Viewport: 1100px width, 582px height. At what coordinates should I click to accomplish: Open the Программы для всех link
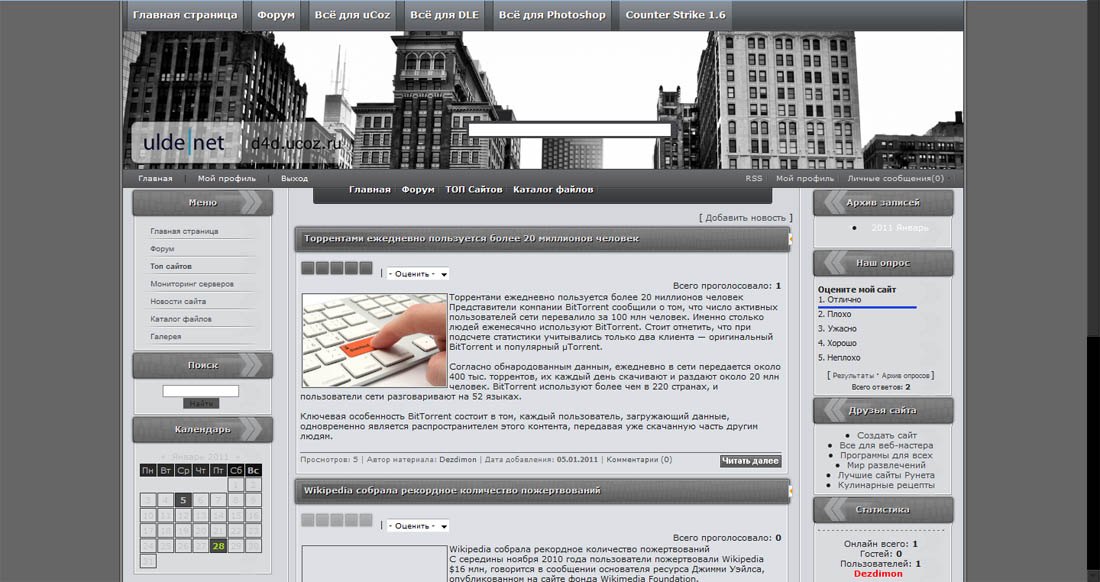click(886, 455)
